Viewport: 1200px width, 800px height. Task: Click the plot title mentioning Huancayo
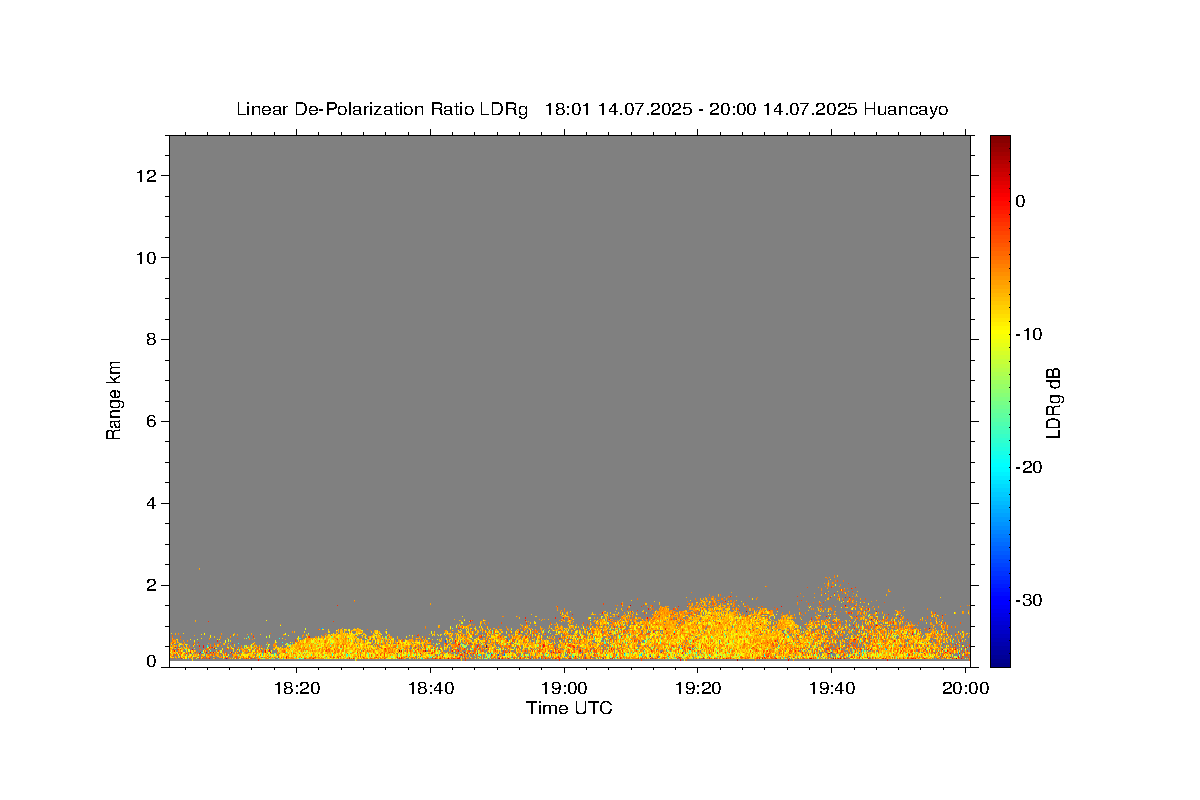592,109
